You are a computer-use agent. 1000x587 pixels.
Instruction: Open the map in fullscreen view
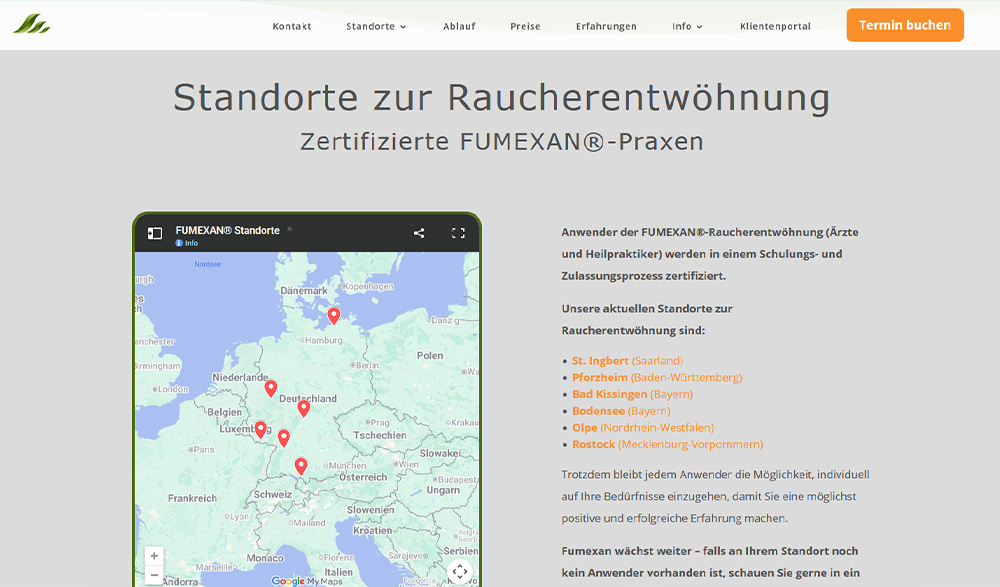tap(458, 233)
